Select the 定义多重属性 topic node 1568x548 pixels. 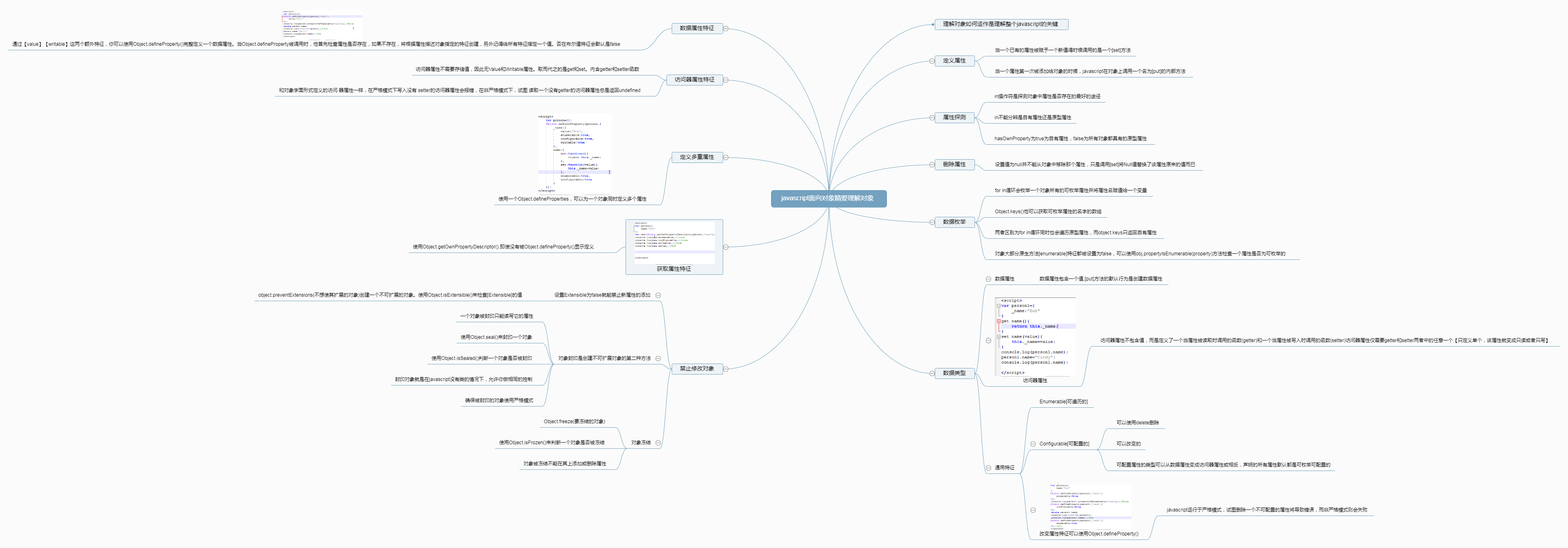(697, 157)
